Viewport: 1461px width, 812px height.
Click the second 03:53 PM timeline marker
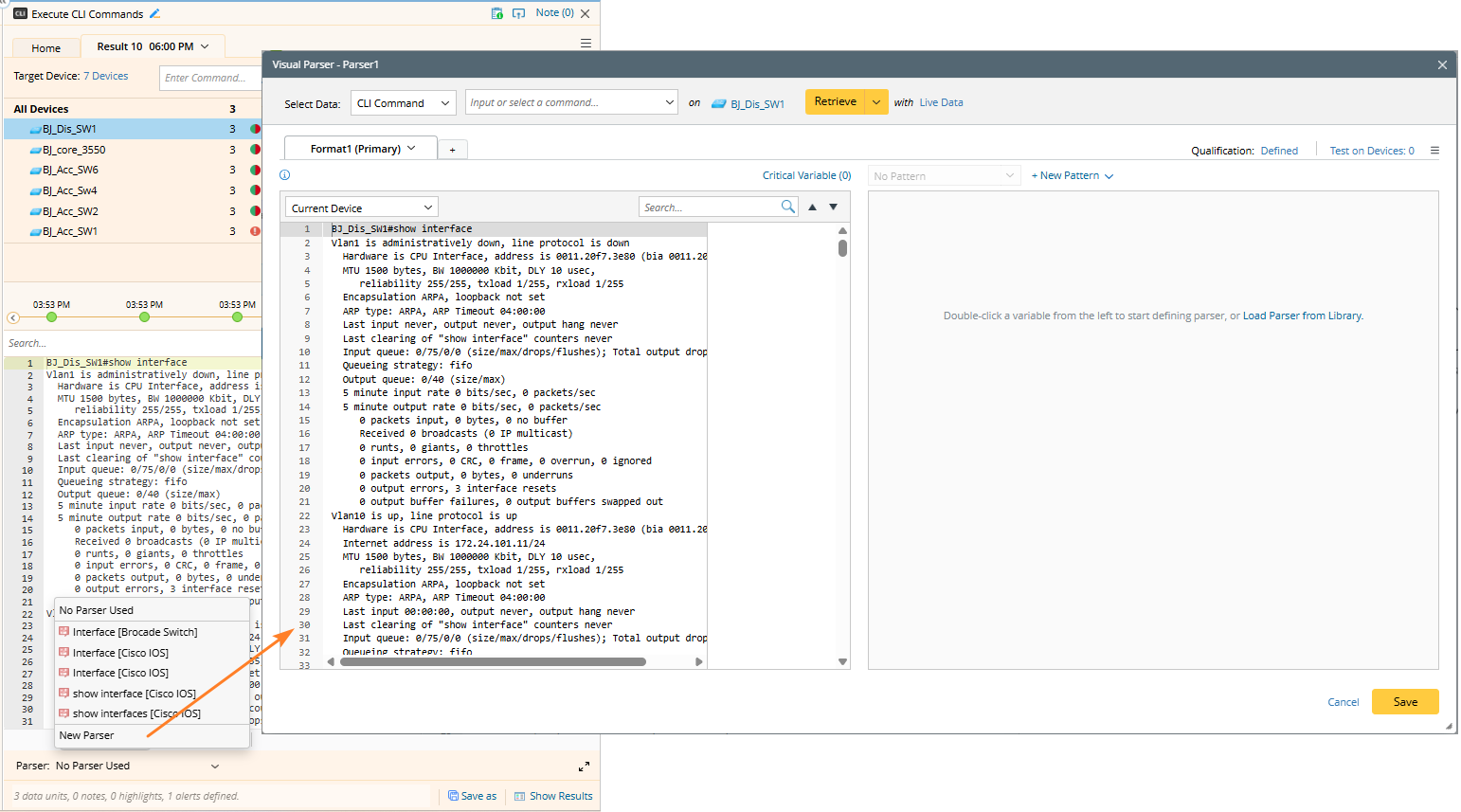144,317
